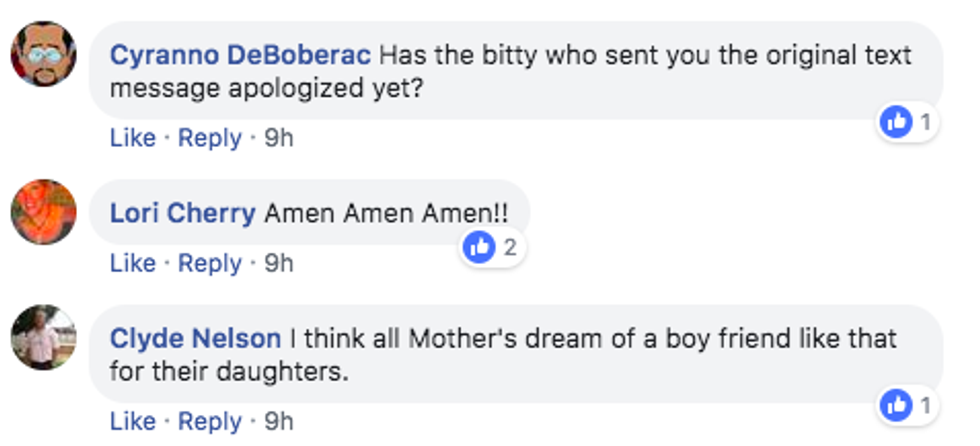This screenshot has width=980, height=446.
Task: Open the Lori Cherry profile name link
Action: pos(182,213)
